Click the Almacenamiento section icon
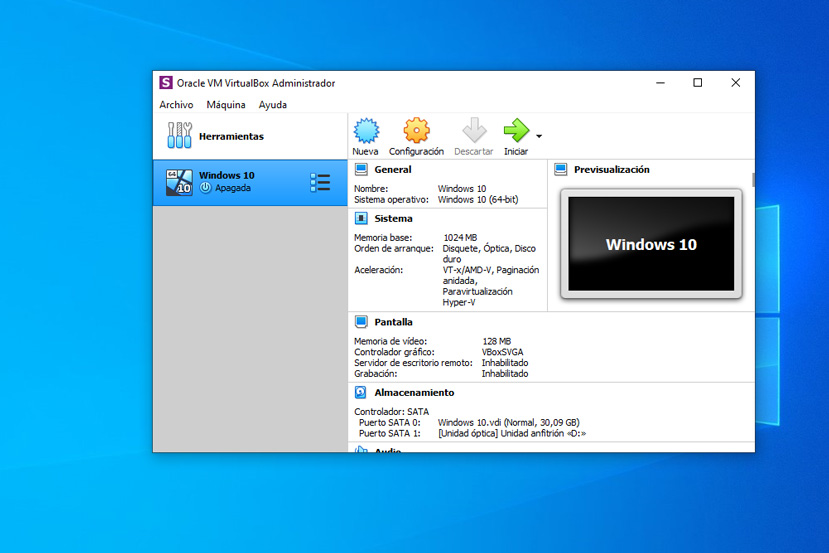 pos(361,393)
